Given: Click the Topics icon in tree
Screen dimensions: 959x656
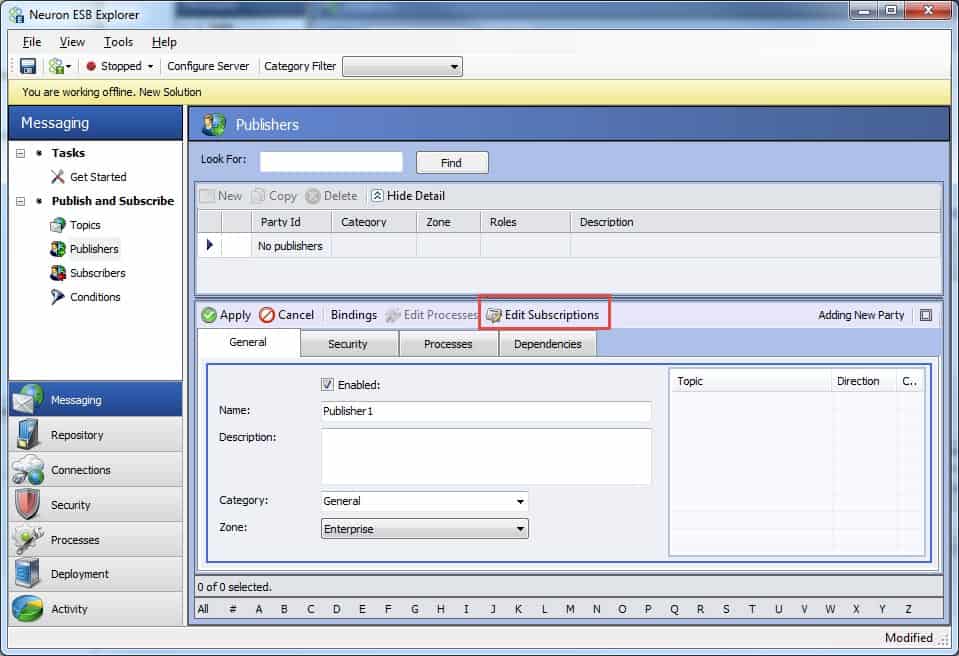Looking at the screenshot, I should tap(57, 225).
